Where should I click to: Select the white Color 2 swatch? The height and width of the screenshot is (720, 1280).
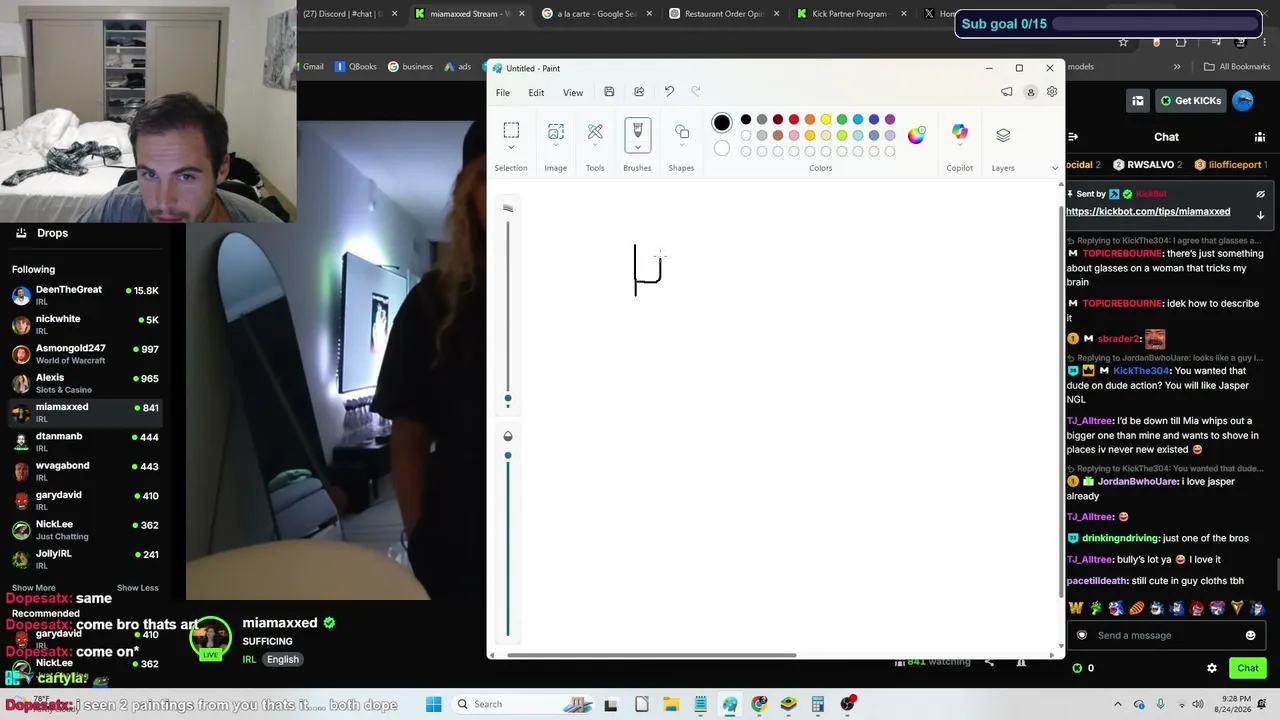722,149
